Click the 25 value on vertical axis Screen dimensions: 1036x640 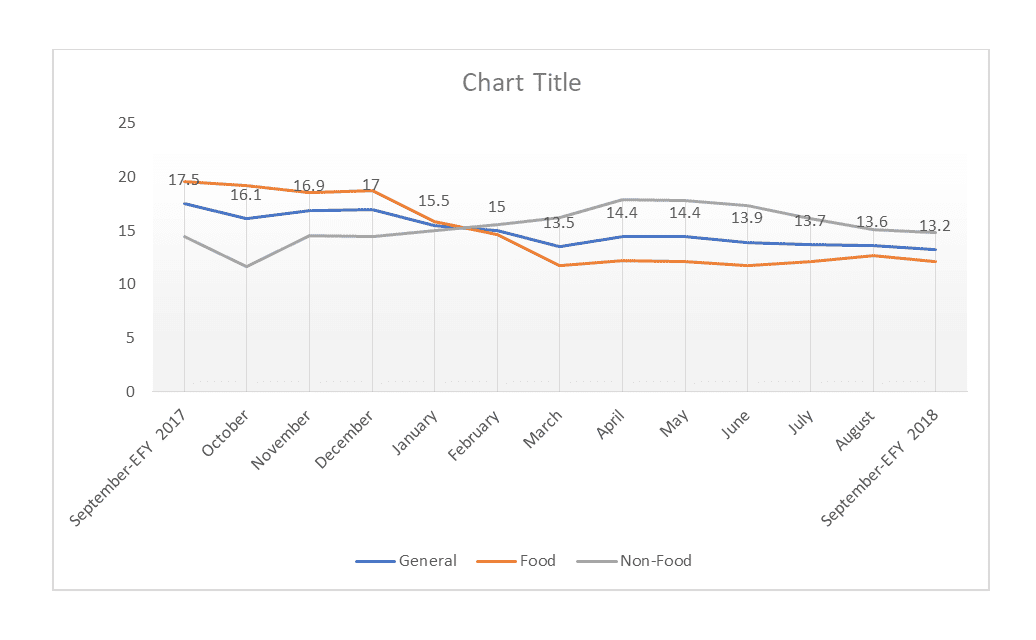pos(126,123)
